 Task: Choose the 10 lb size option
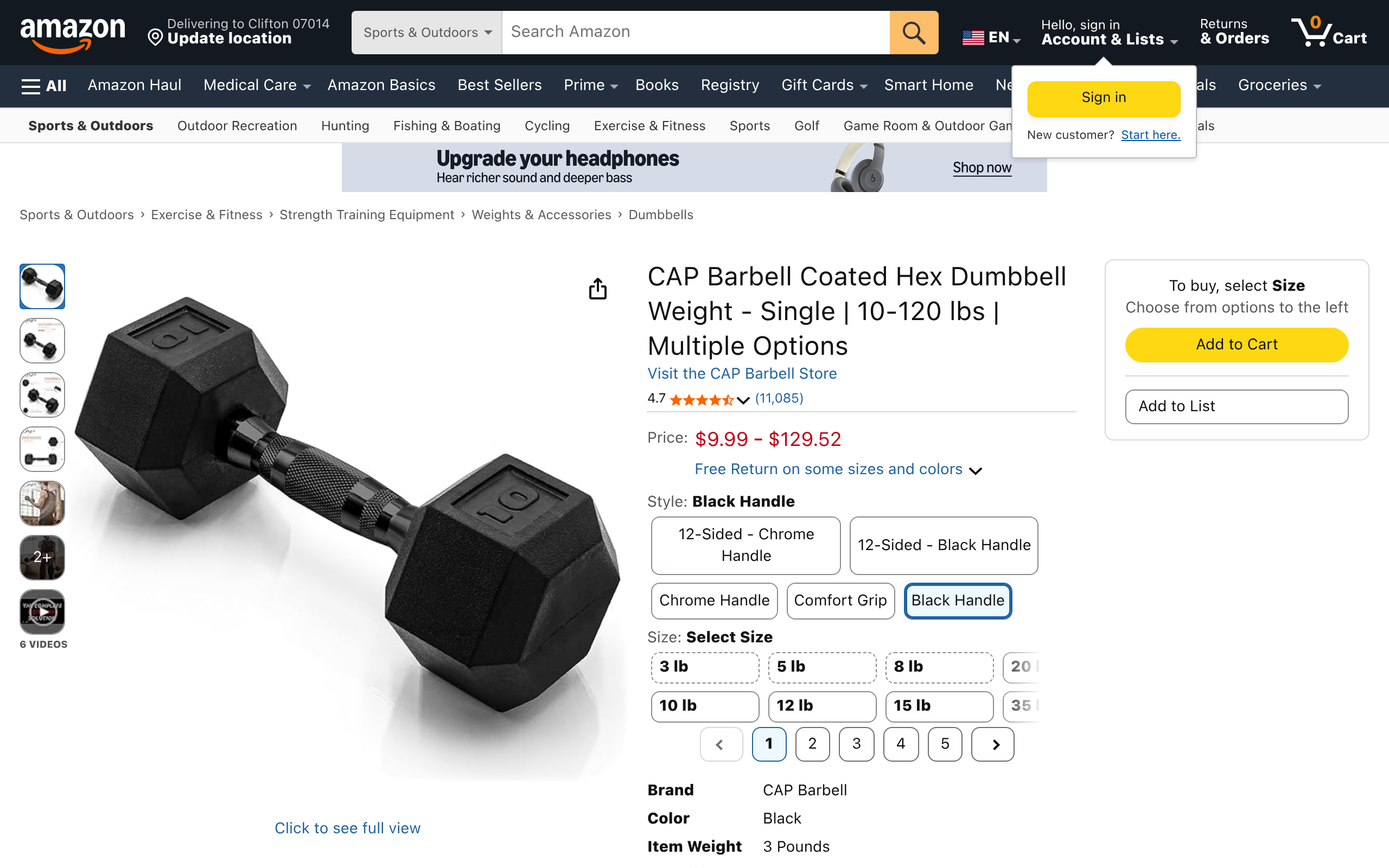click(x=705, y=706)
